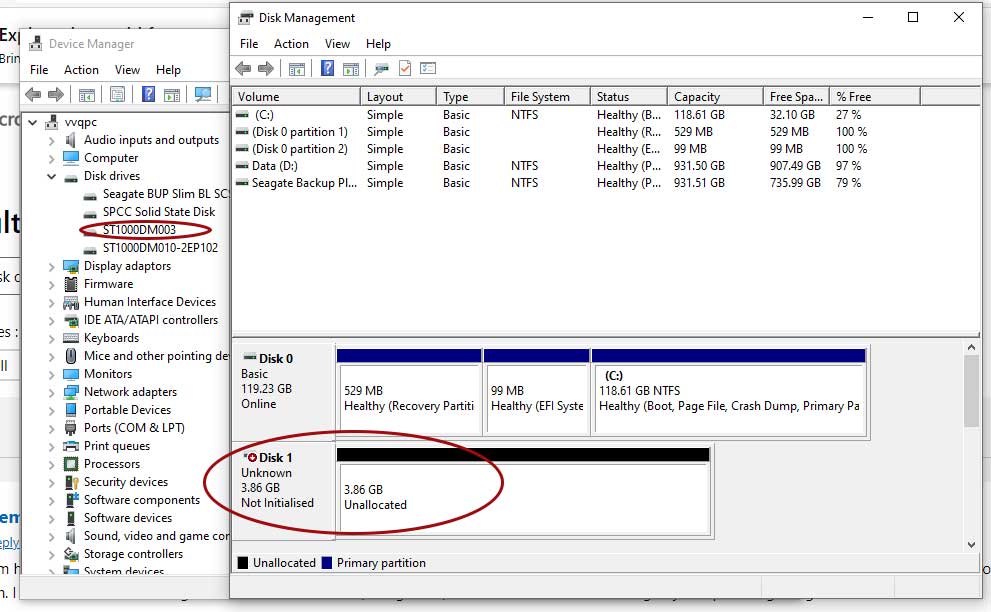Image resolution: width=991 pixels, height=612 pixels.
Task: Sort by Capacity column header
Action: [x=715, y=97]
